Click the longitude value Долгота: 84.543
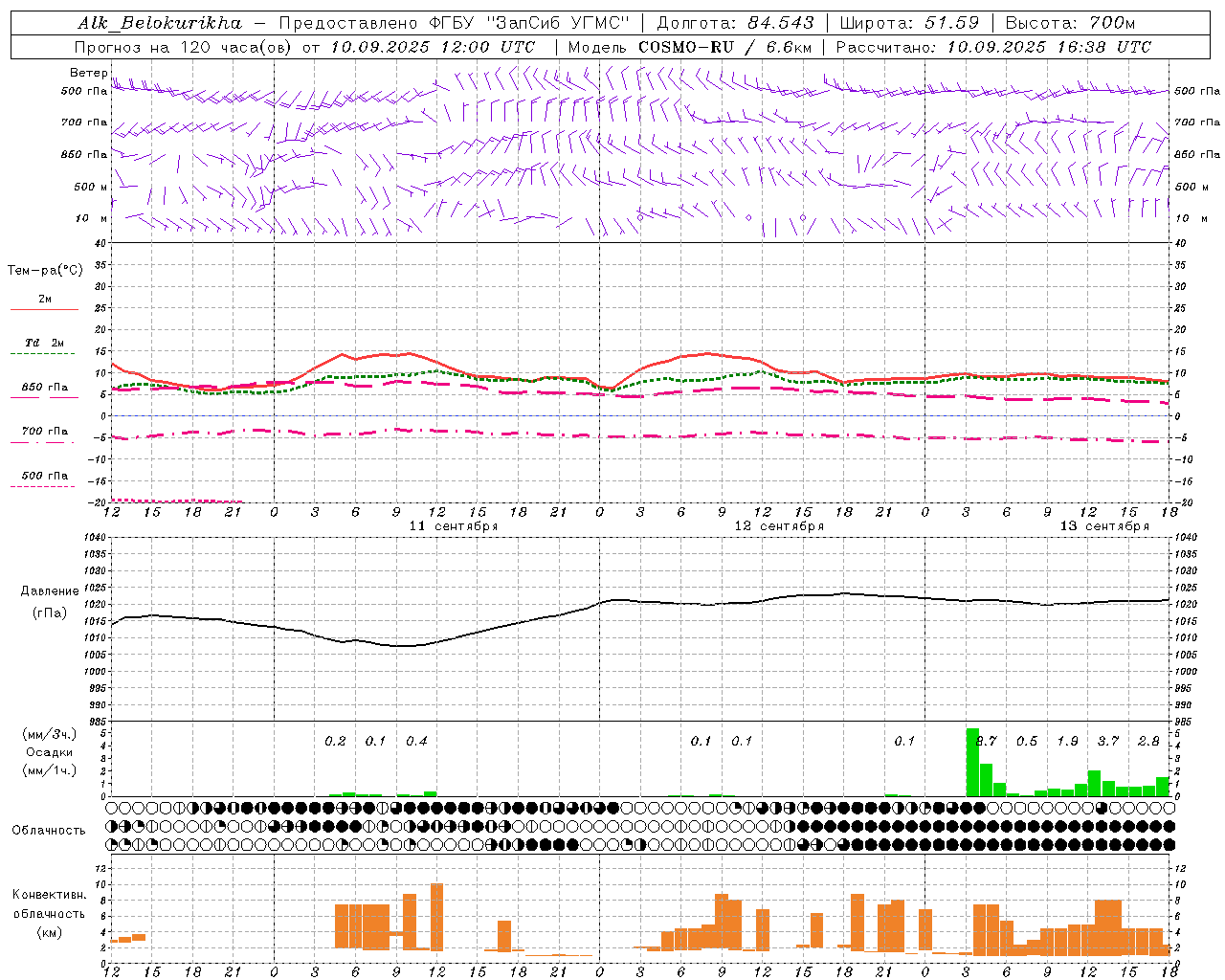Image resolution: width=1225 pixels, height=980 pixels. coord(736,23)
